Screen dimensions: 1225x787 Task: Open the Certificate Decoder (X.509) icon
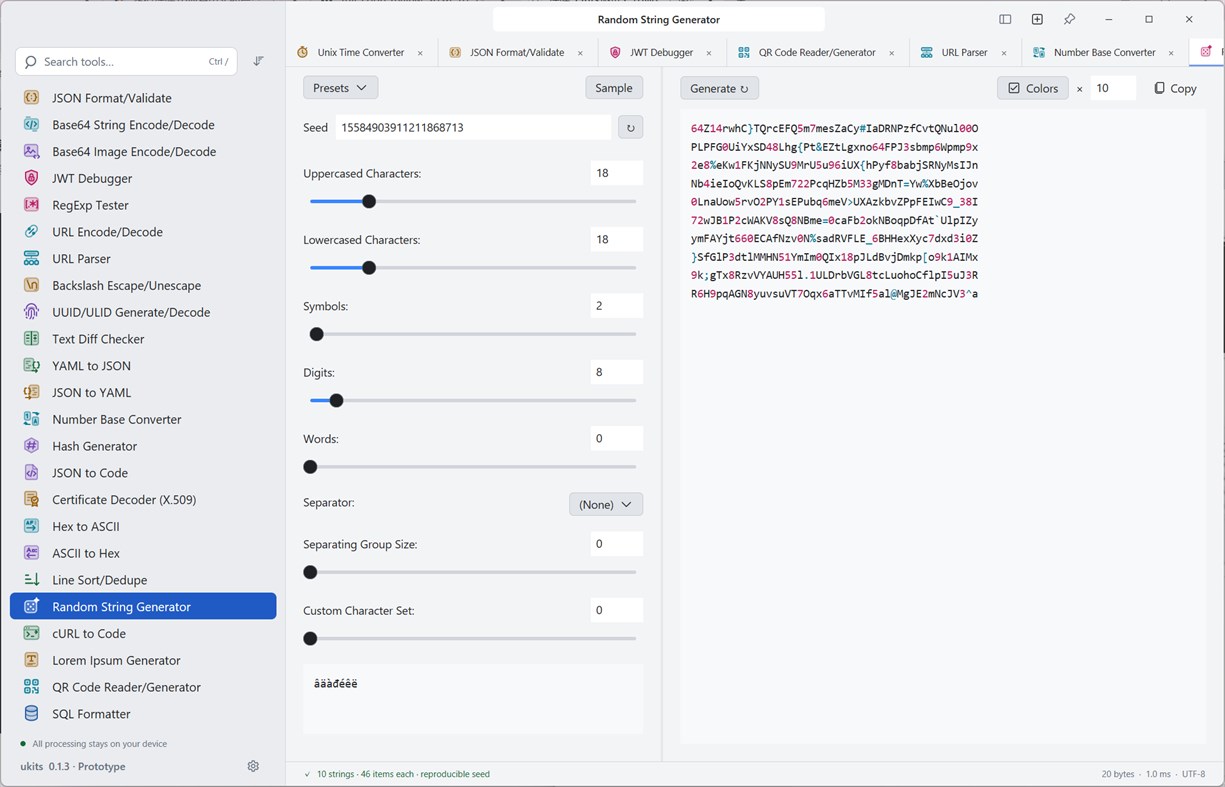click(x=32, y=499)
